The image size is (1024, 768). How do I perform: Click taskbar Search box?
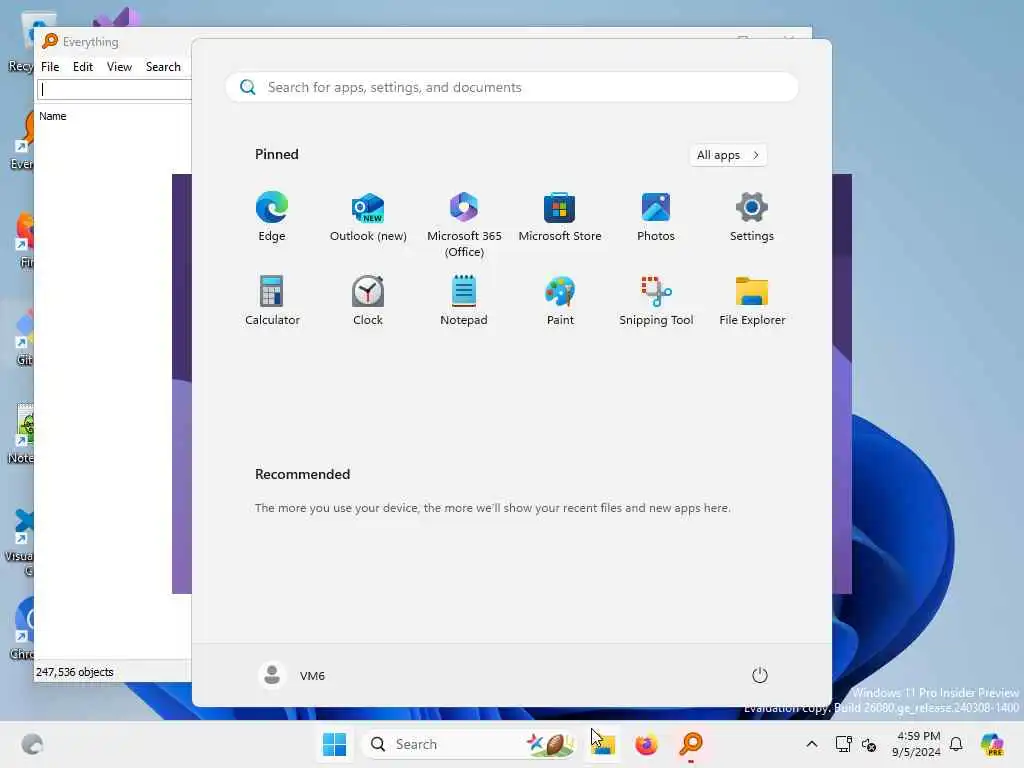pyautogui.click(x=470, y=744)
